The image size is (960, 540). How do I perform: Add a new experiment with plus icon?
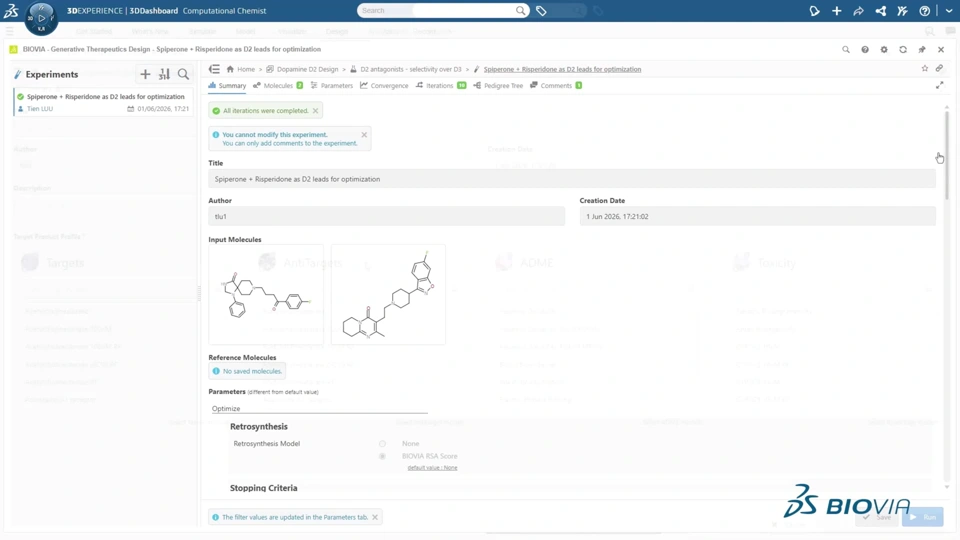tap(145, 74)
